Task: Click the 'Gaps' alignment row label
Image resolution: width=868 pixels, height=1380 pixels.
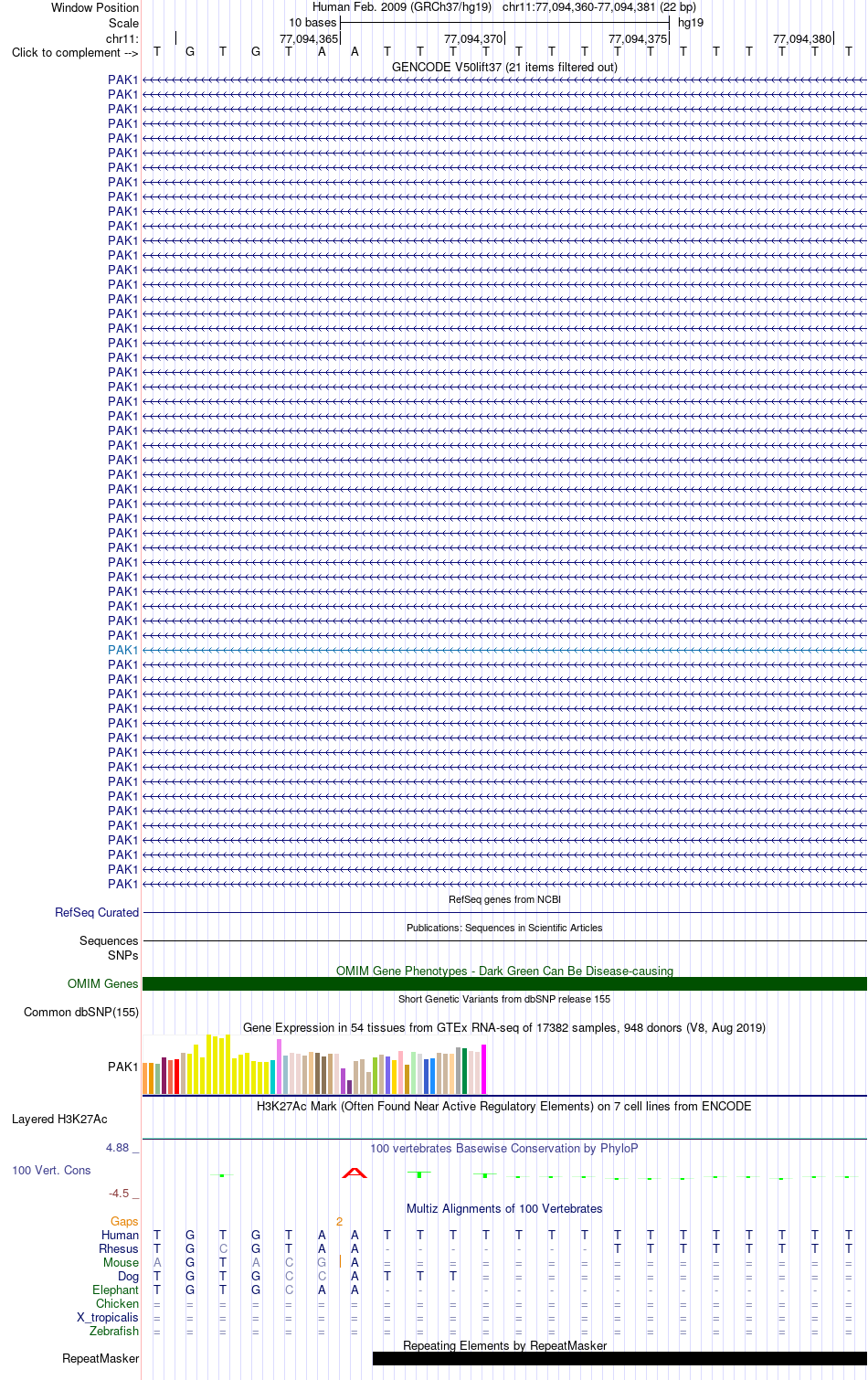Action: coord(124,1221)
